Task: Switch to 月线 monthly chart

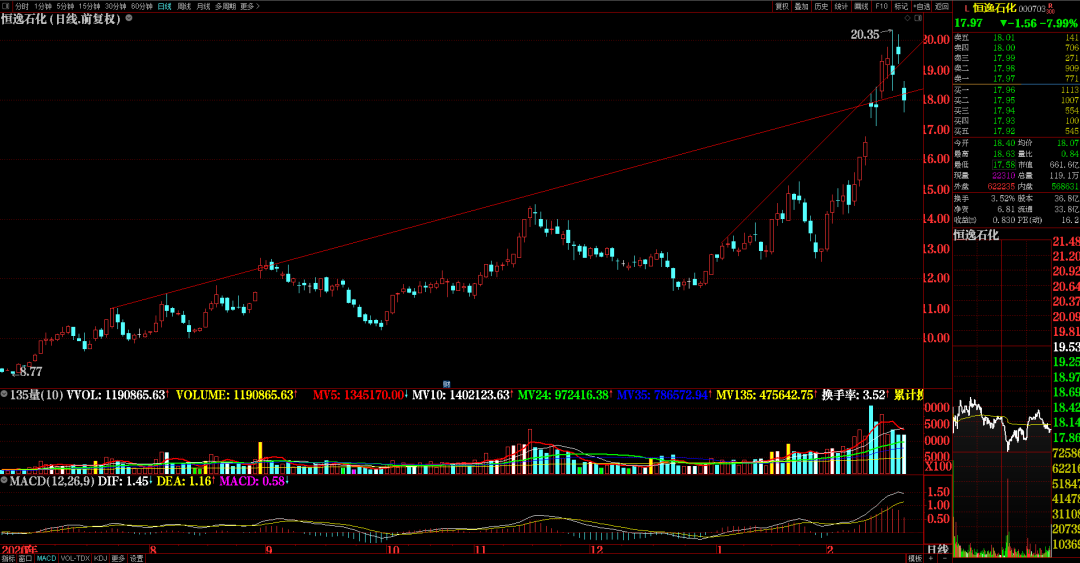Action: [203, 6]
